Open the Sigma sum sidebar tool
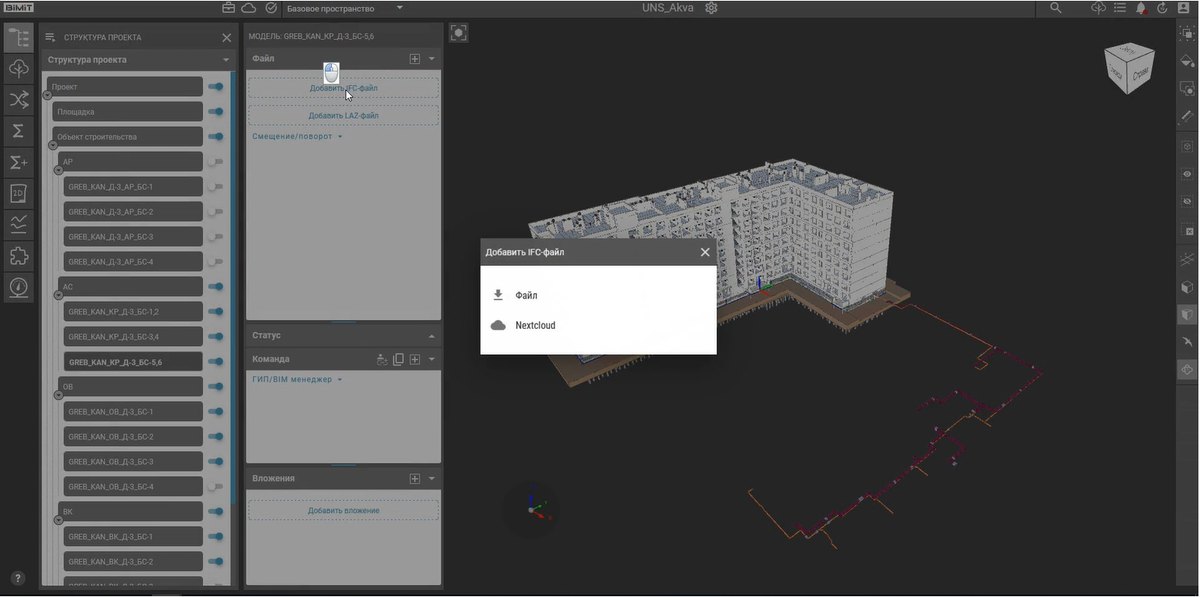1200x597 pixels. (18, 131)
